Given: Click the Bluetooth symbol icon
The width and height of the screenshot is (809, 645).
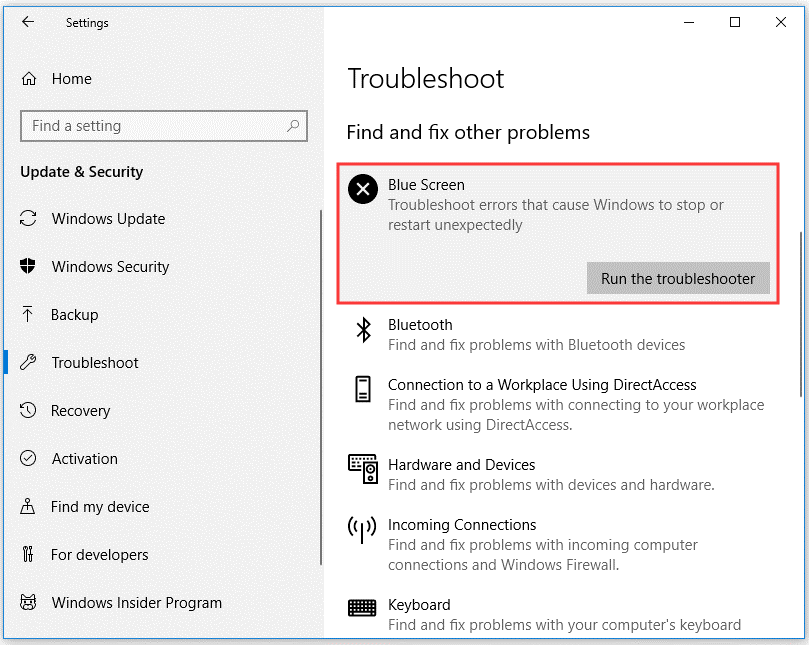Looking at the screenshot, I should pos(364,330).
